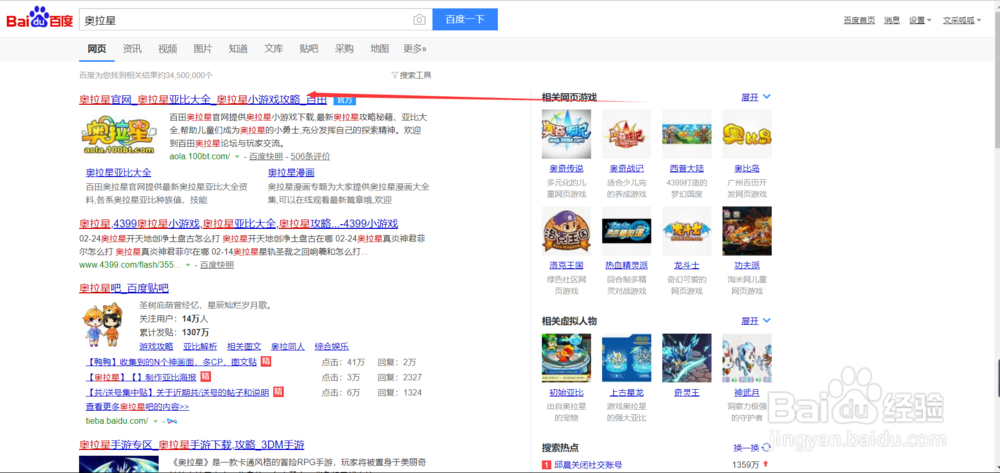Open 奥比岛 game thumbnail
Image resolution: width=1000 pixels, height=473 pixels.
[x=747, y=134]
